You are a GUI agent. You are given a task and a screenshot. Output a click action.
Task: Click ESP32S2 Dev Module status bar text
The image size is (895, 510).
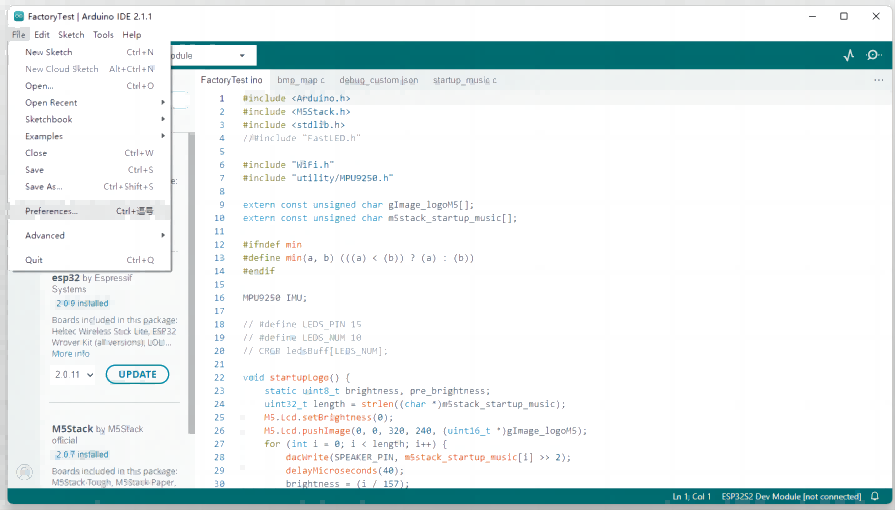790,497
